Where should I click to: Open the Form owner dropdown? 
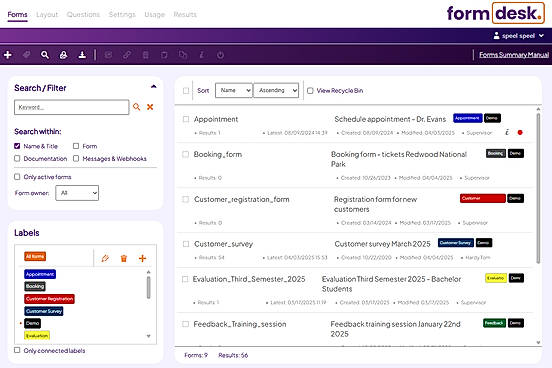pos(77,193)
